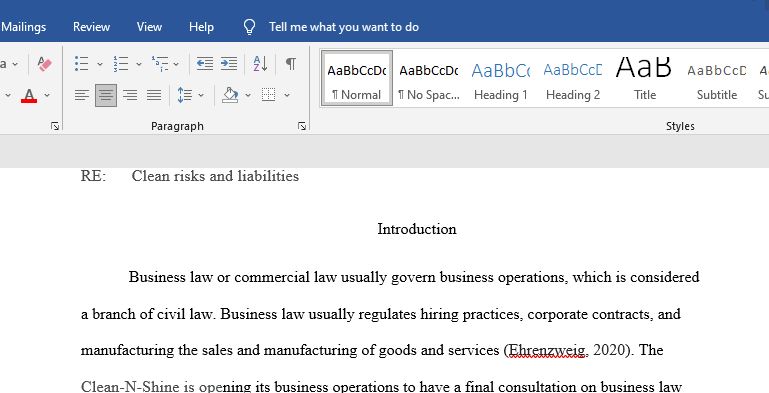Click the Introduction heading in document
This screenshot has height=393, width=769.
[417, 229]
